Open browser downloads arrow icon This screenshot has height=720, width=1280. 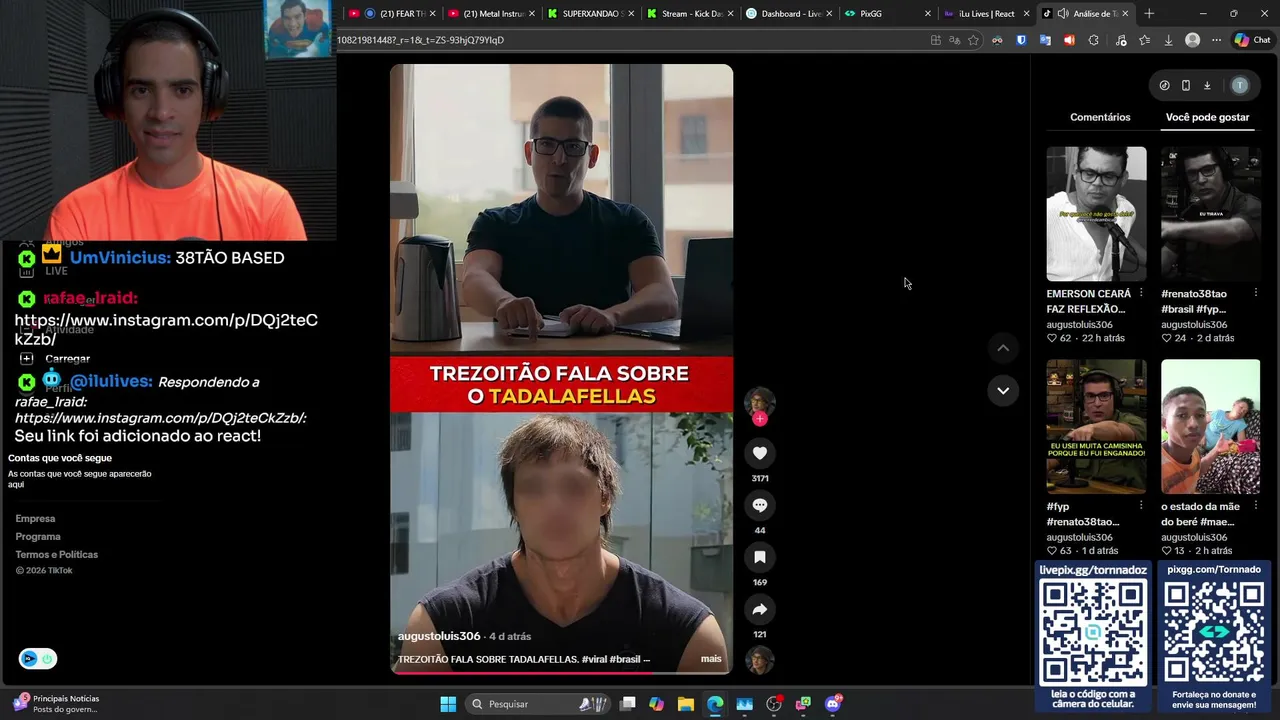(x=1168, y=40)
